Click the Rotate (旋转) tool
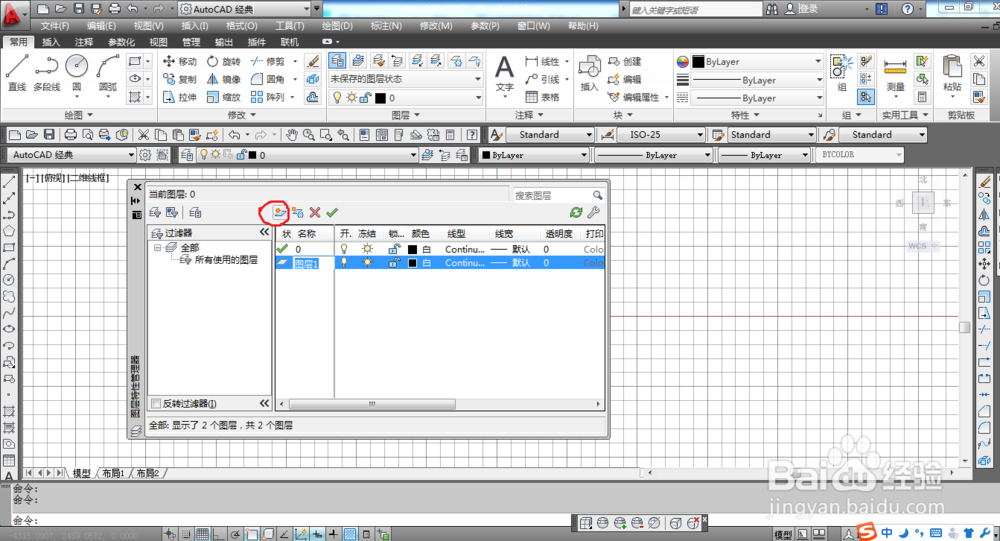Image resolution: width=1000 pixels, height=541 pixels. 224,61
